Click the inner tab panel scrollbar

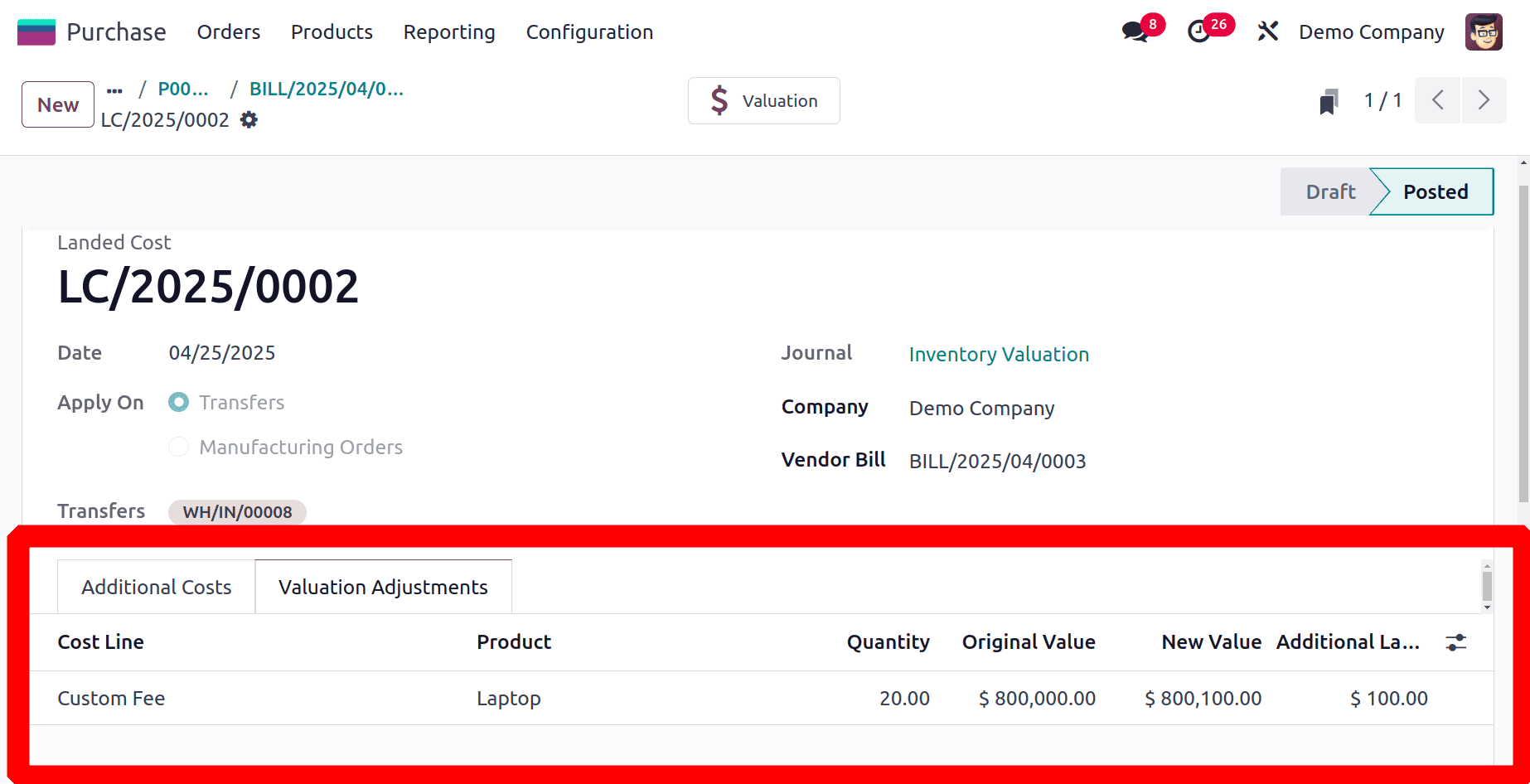1487,586
